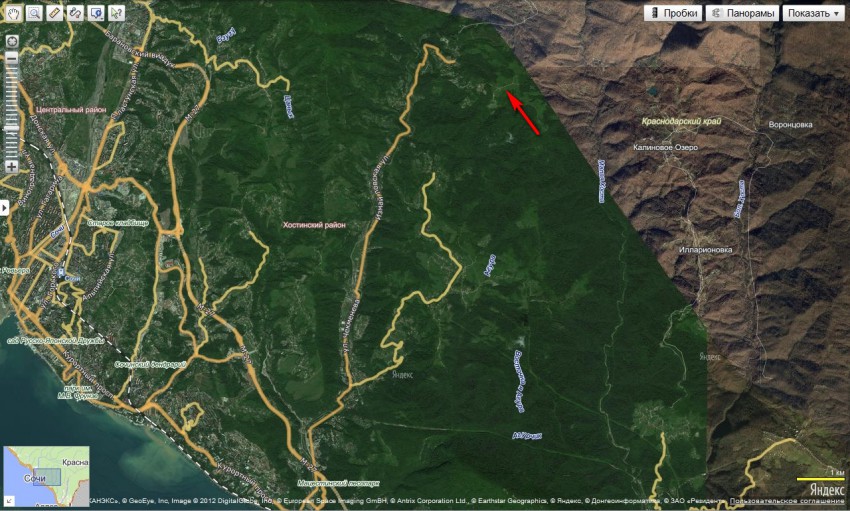Click the Сочи train station marker

coord(63,272)
